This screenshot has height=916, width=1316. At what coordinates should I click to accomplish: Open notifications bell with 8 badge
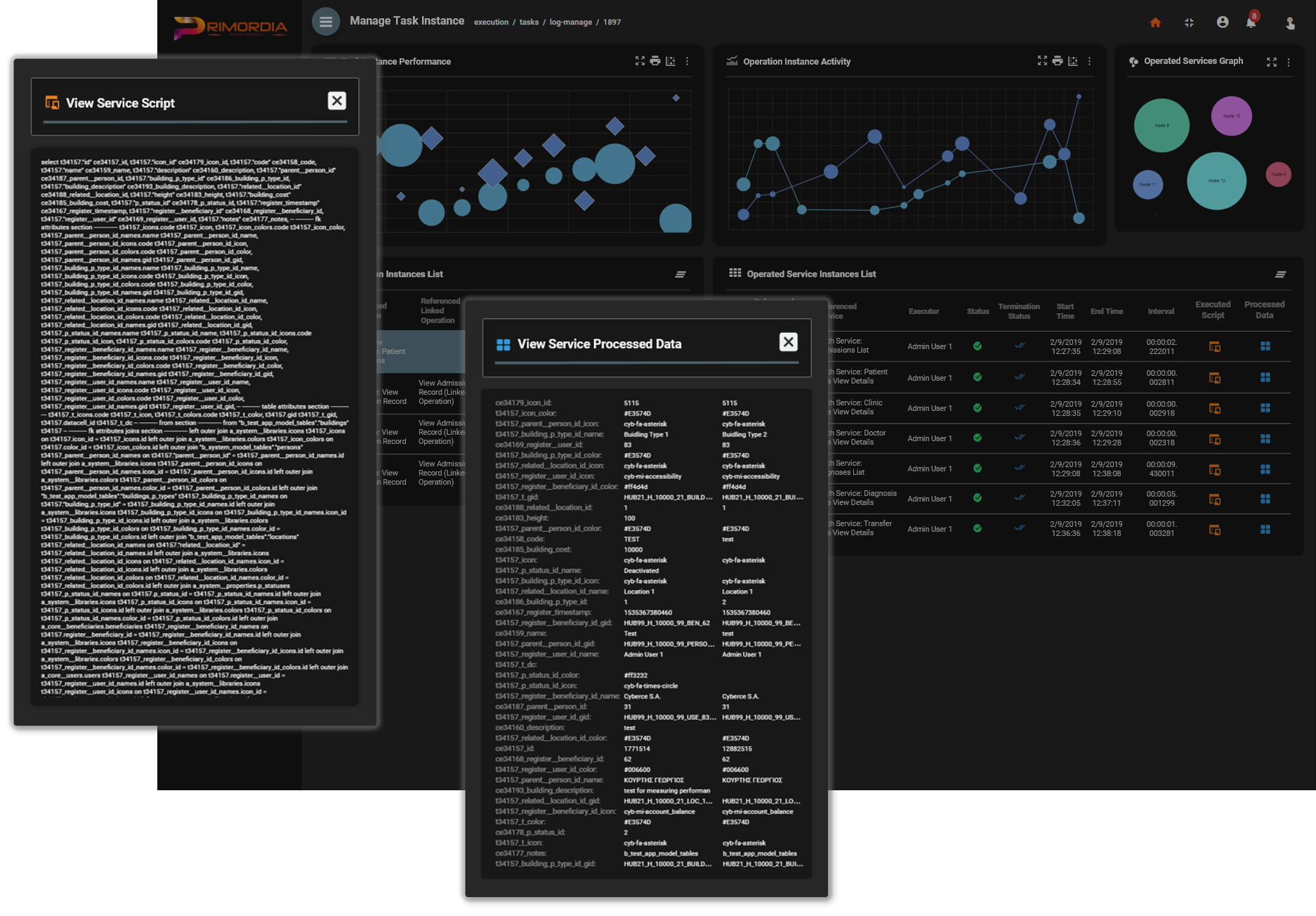pos(1251,22)
